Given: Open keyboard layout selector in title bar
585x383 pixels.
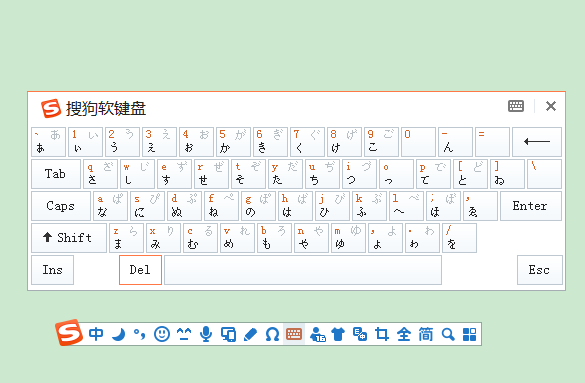Looking at the screenshot, I should (516, 106).
